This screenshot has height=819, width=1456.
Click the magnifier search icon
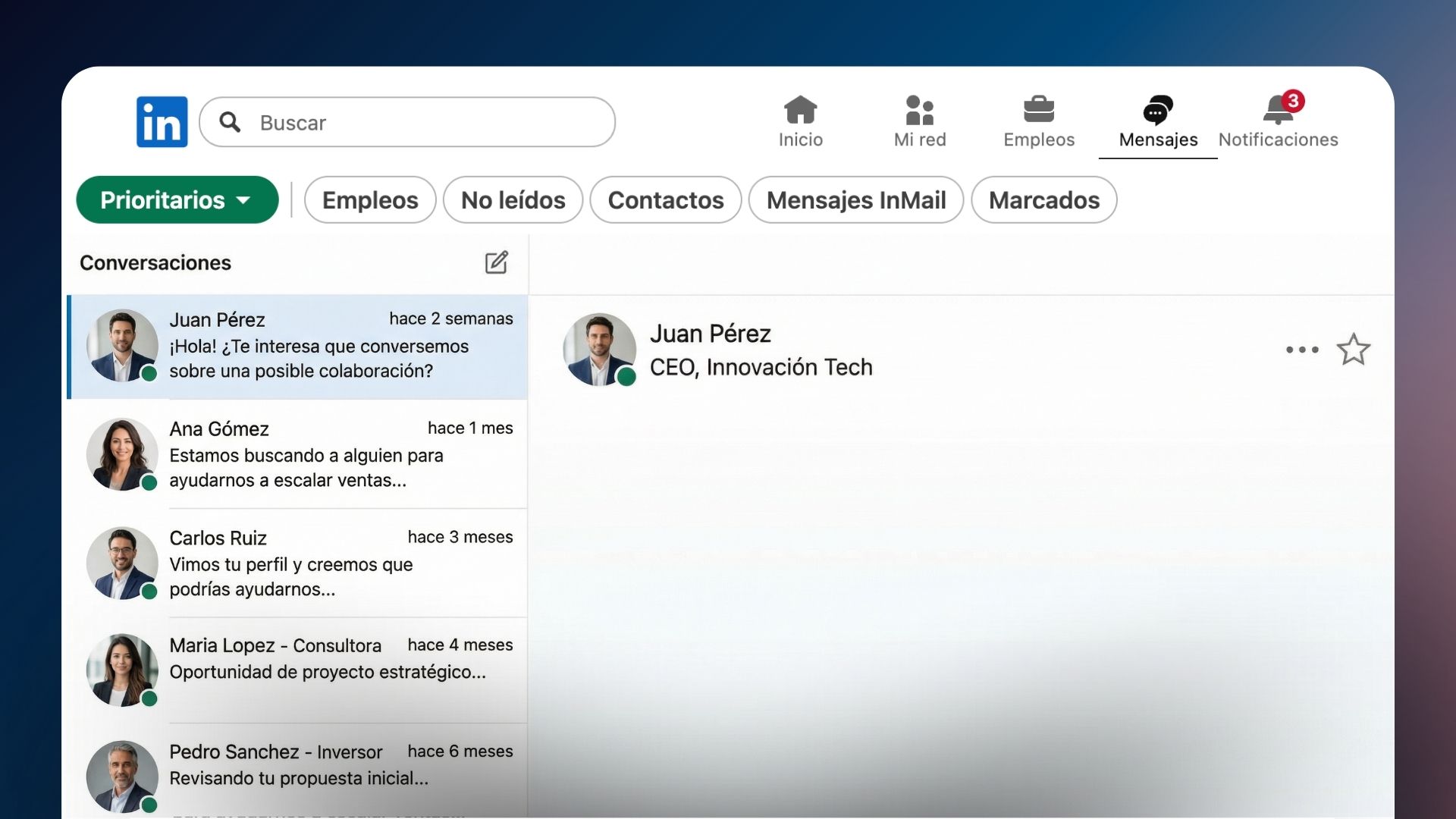pyautogui.click(x=230, y=122)
